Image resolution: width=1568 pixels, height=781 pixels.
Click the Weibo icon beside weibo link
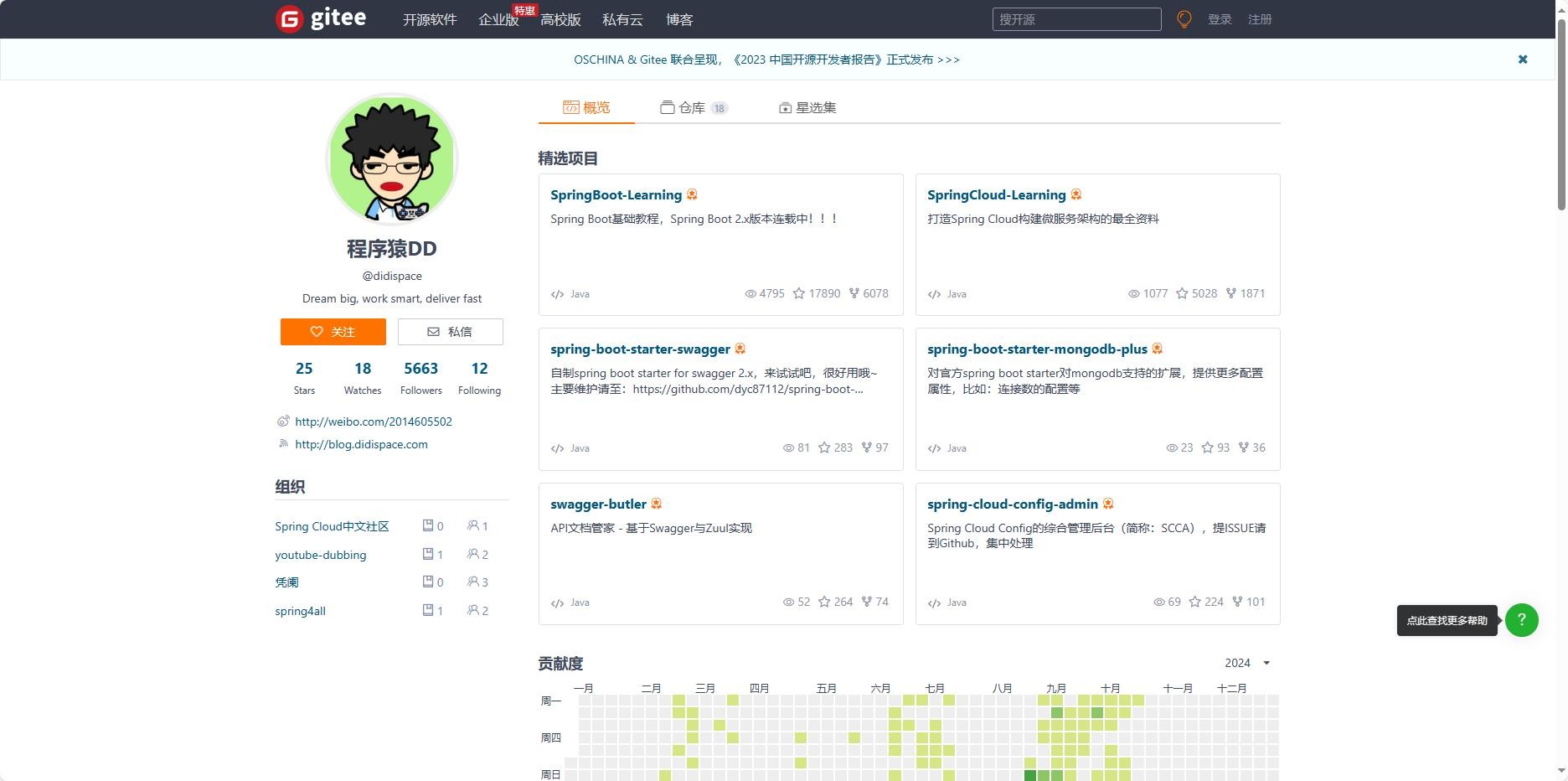[x=283, y=422]
